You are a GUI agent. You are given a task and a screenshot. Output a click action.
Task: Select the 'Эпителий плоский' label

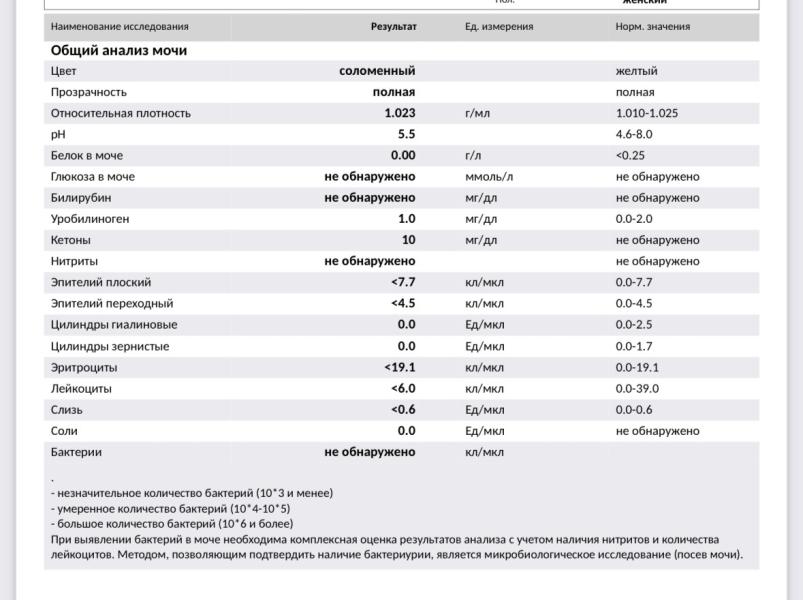(101, 282)
